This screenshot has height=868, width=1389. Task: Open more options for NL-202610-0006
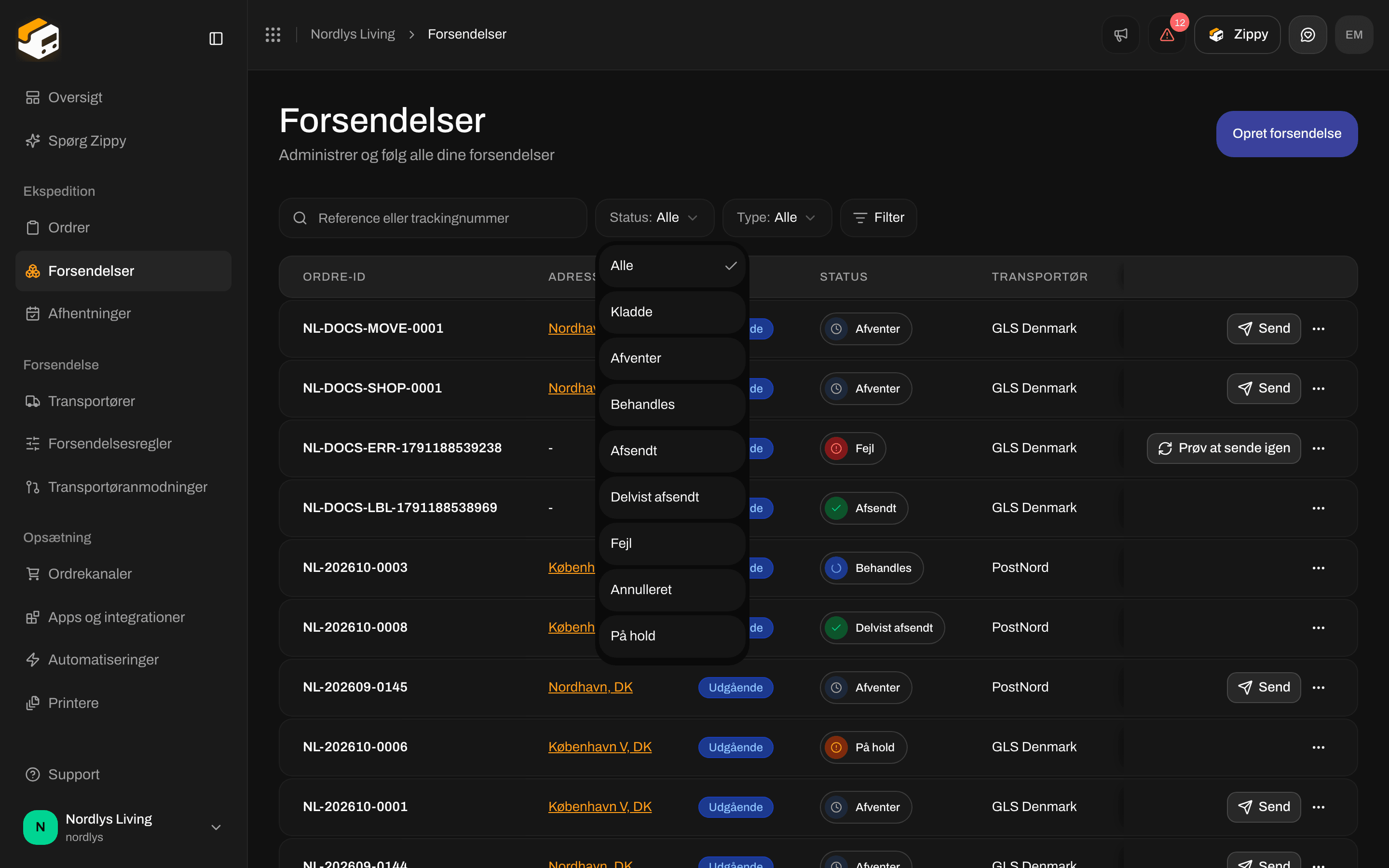coord(1319,747)
